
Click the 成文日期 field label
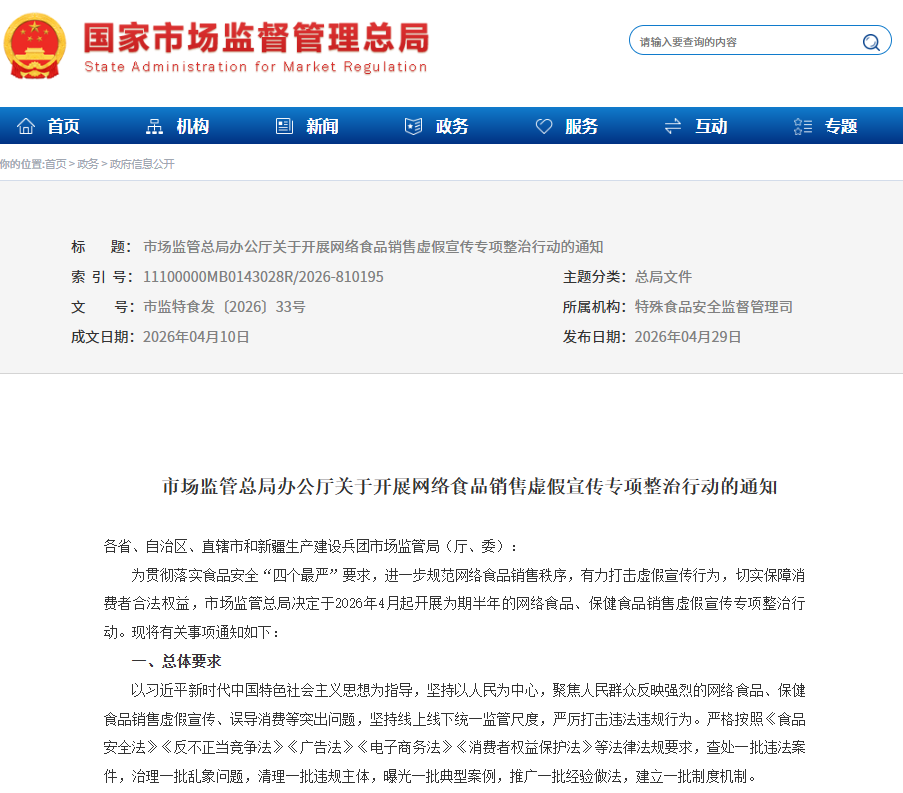(103, 337)
